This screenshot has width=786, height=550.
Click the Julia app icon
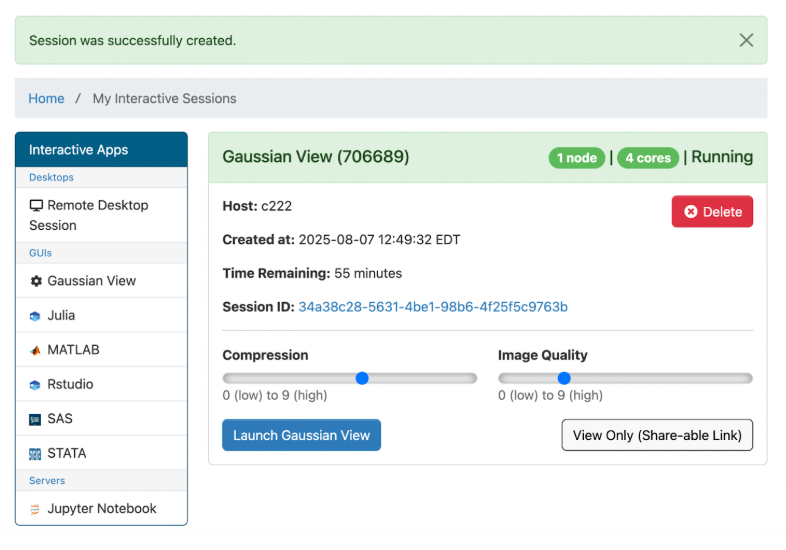coord(36,316)
